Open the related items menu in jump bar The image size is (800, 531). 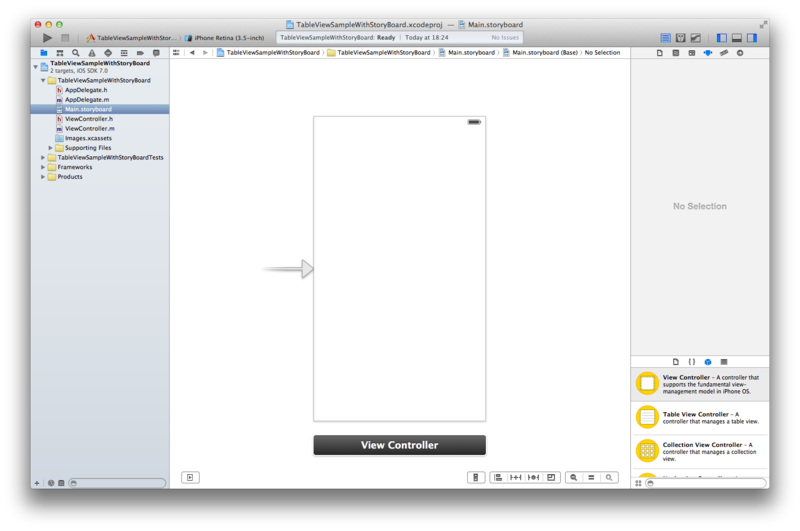coord(176,53)
